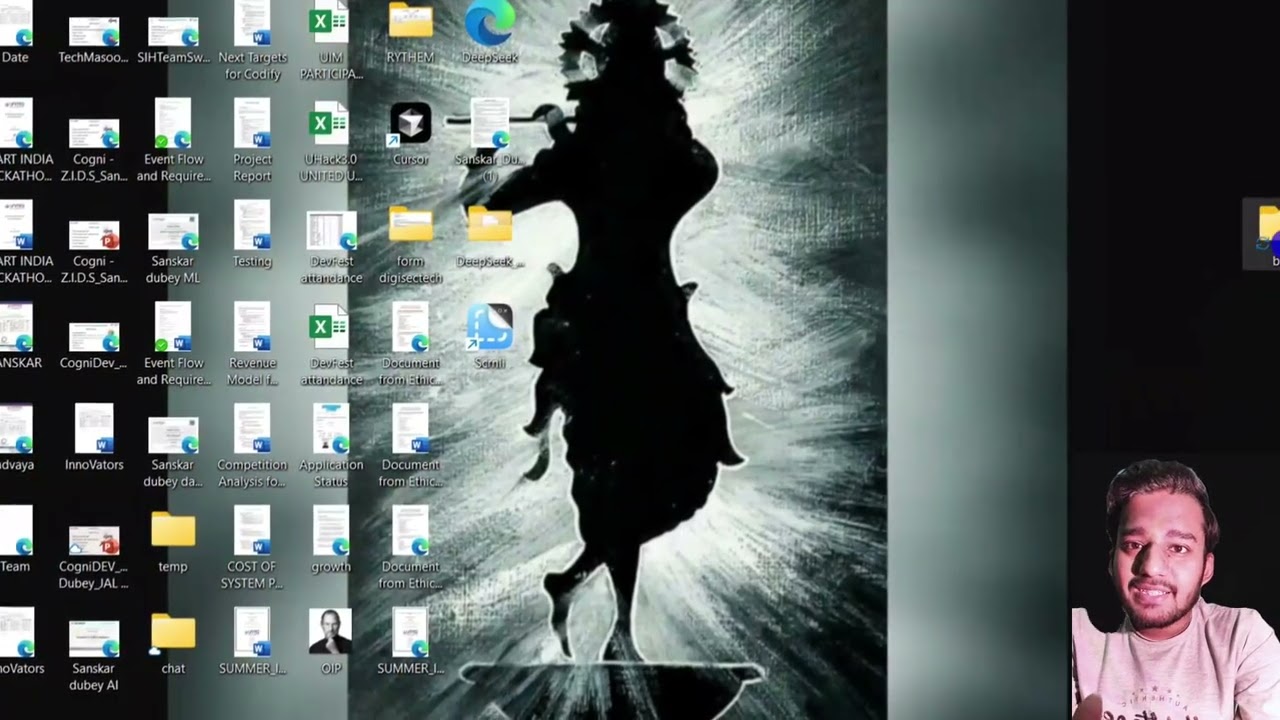The height and width of the screenshot is (720, 1280).
Task: Select the form digisectech folder
Action: (410, 228)
